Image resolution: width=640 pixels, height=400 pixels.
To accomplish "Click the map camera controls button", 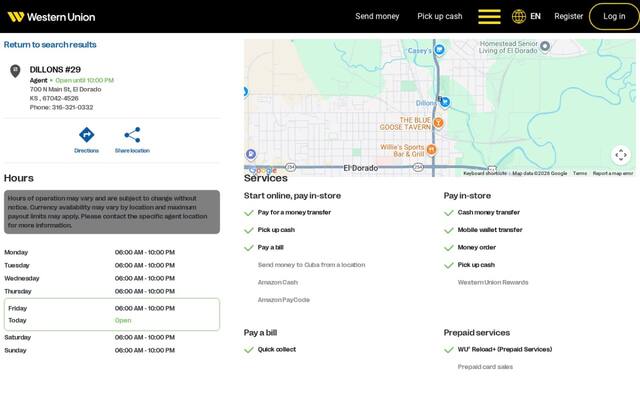I will point(621,155).
